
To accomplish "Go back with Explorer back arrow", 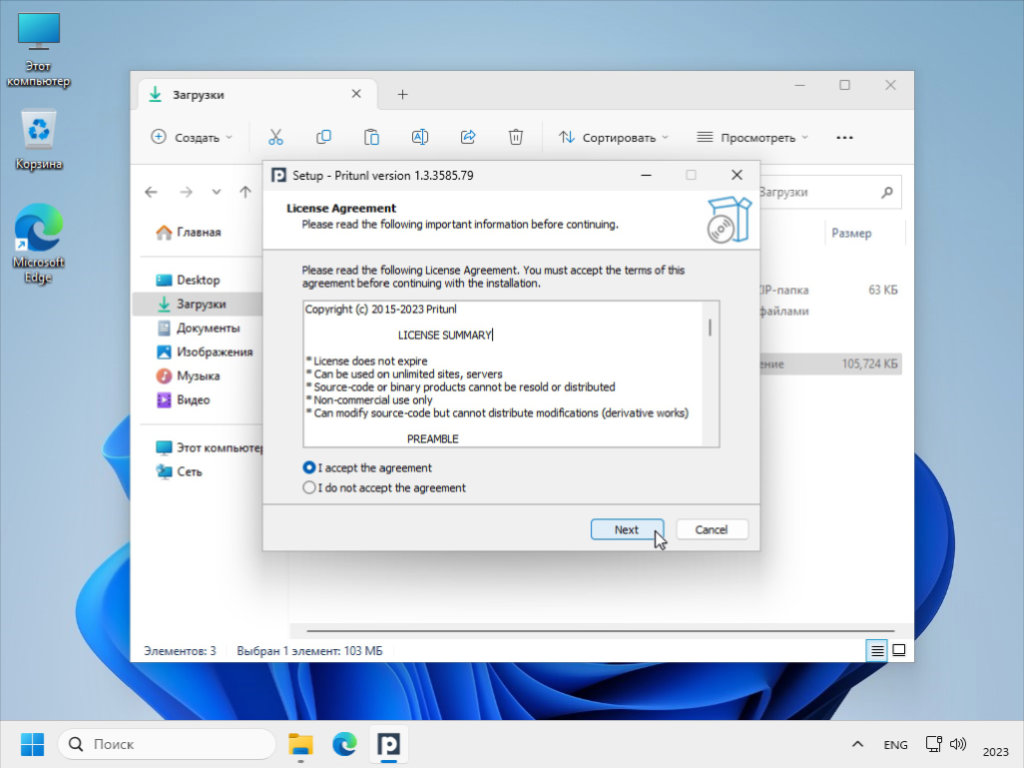I will [152, 192].
